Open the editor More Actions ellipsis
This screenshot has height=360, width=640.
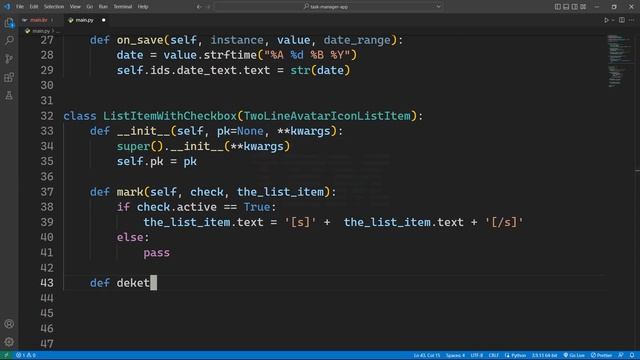coord(631,20)
